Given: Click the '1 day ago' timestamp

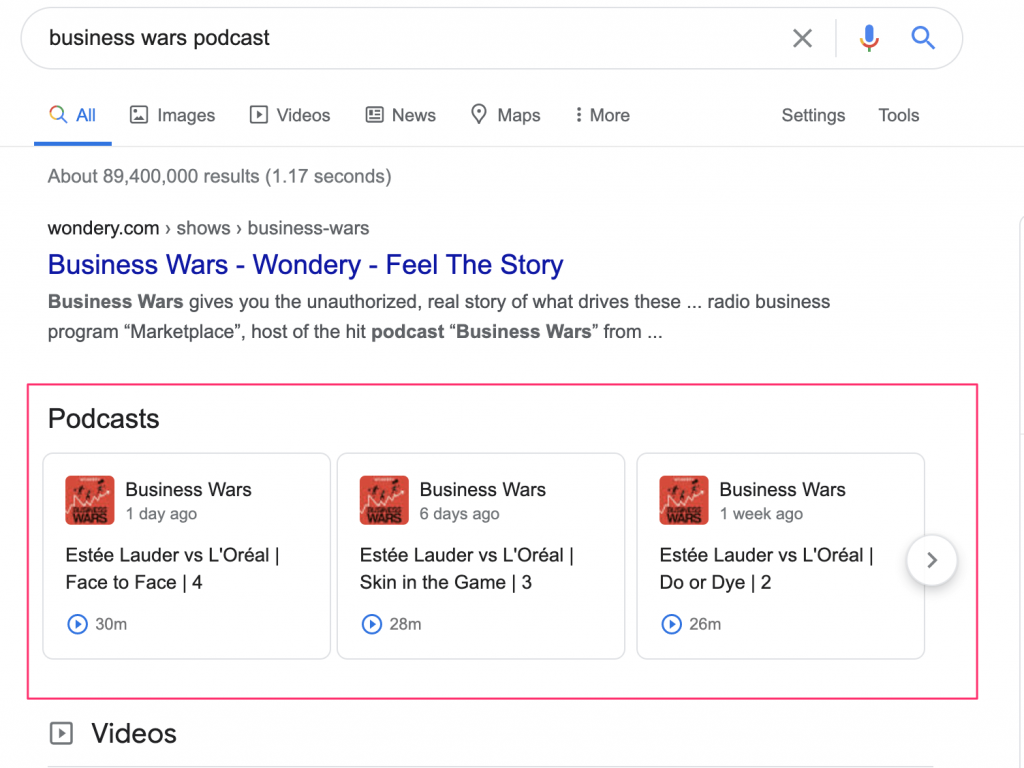Looking at the screenshot, I should coord(161,514).
